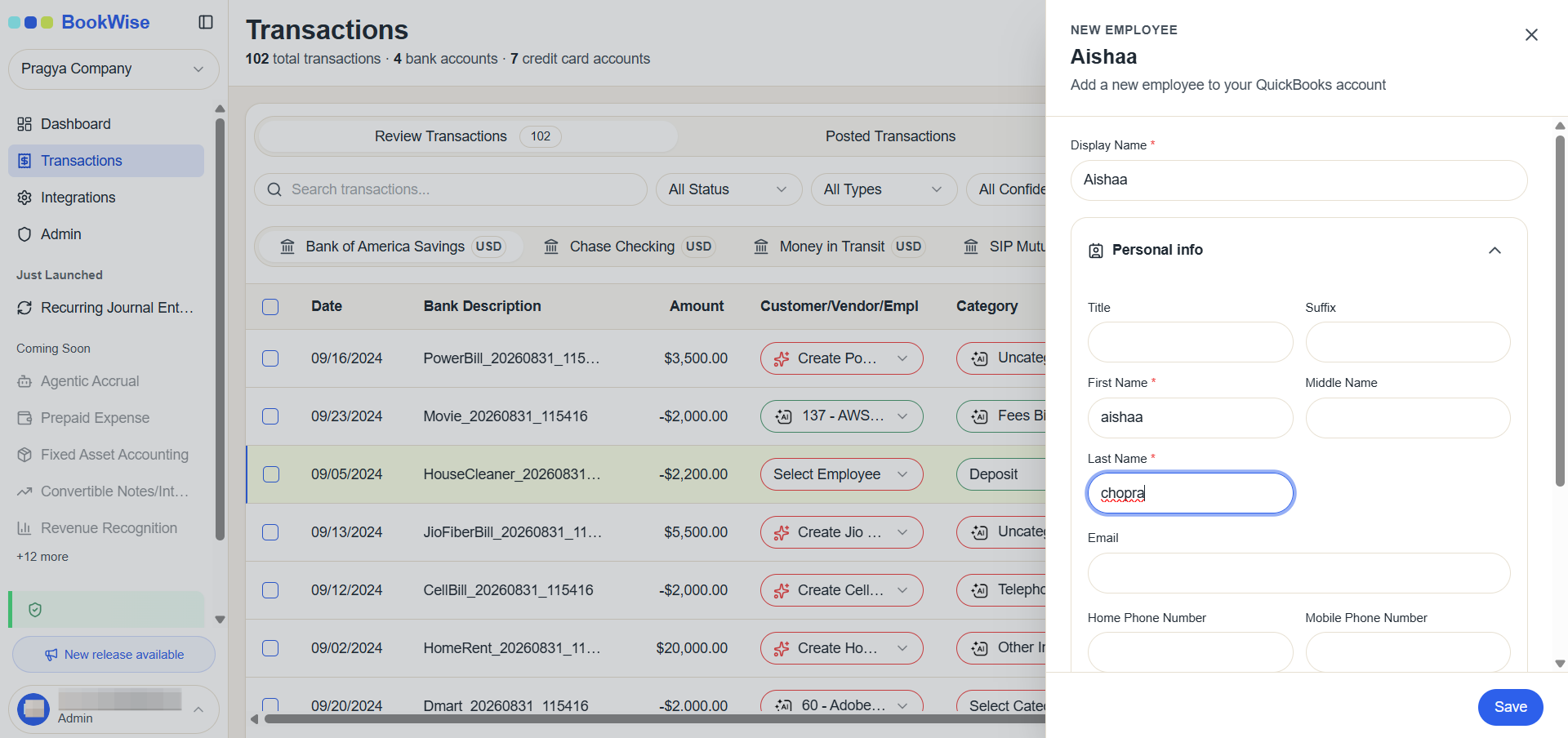Focus the Display Name input field
1568x738 pixels.
click(1298, 180)
